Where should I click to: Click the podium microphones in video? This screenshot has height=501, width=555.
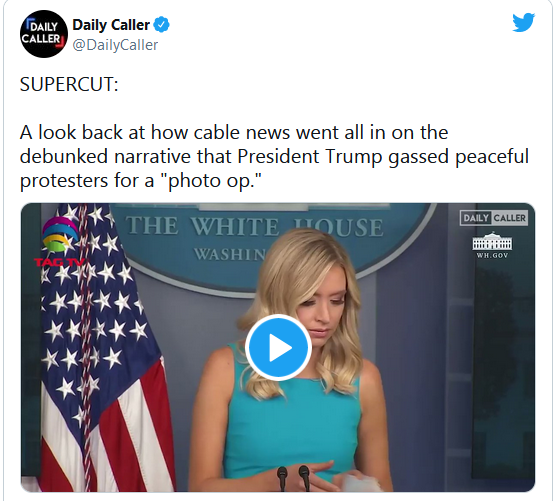(293, 478)
